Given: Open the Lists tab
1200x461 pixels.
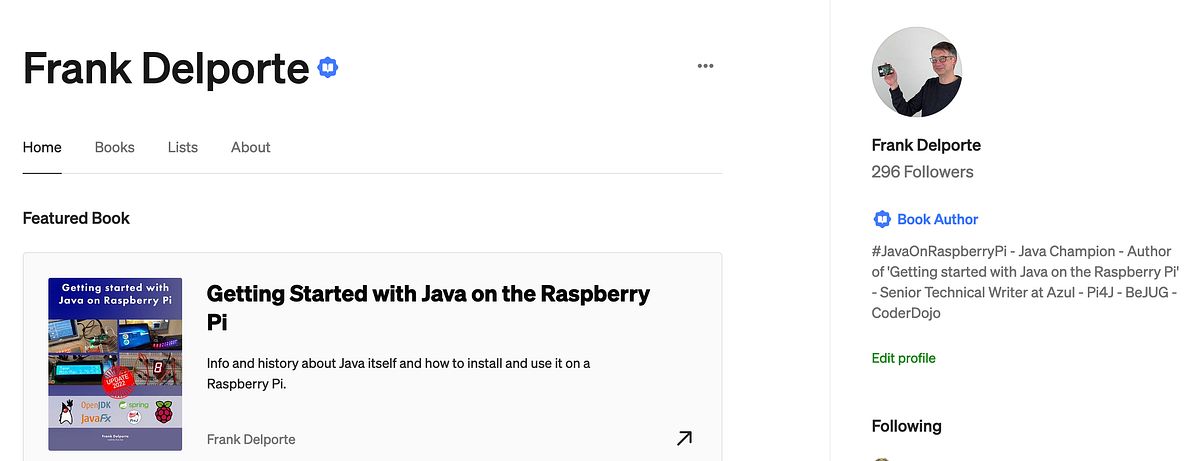Looking at the screenshot, I should [x=183, y=147].
